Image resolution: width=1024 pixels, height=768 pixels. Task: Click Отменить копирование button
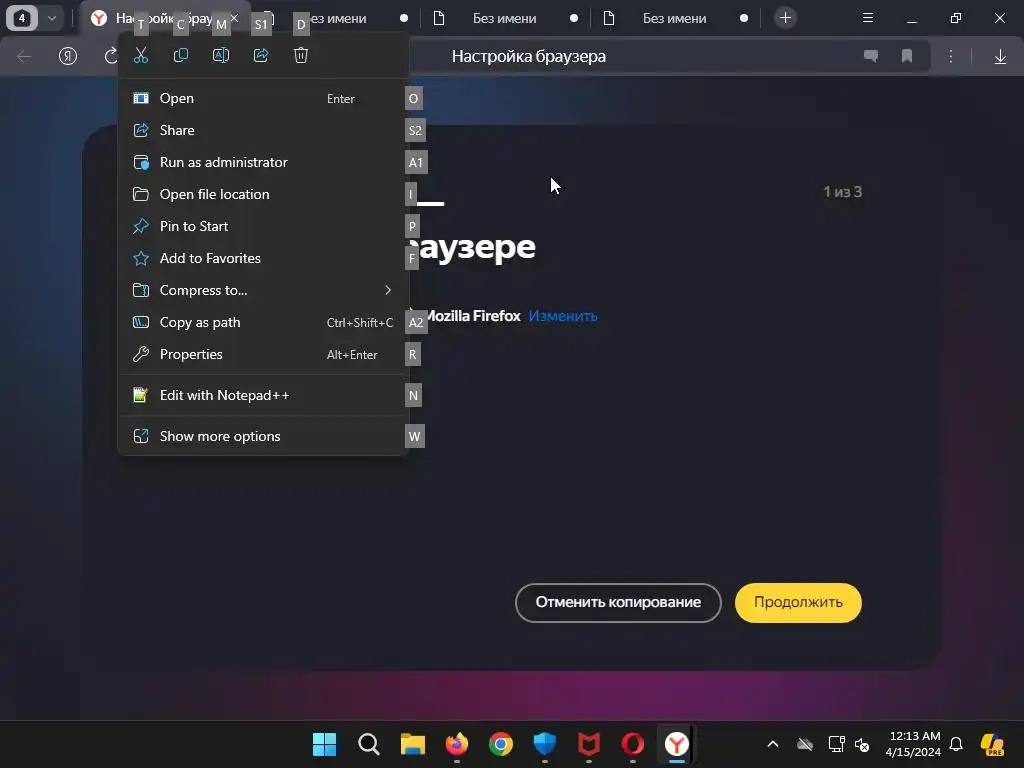click(618, 603)
